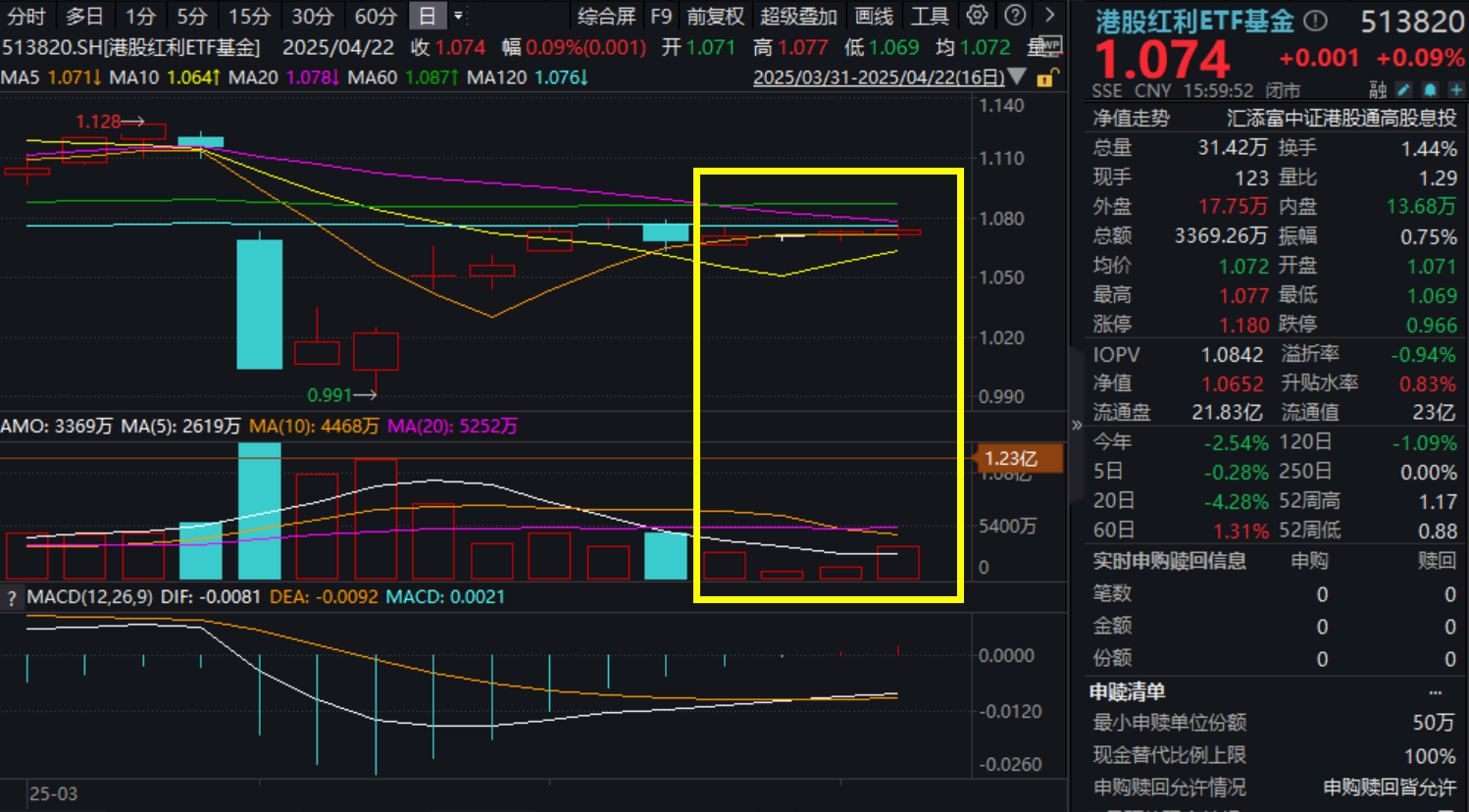Image resolution: width=1469 pixels, height=812 pixels.
Task: Toggle the orange padlock lock icon
Action: pos(1046,77)
